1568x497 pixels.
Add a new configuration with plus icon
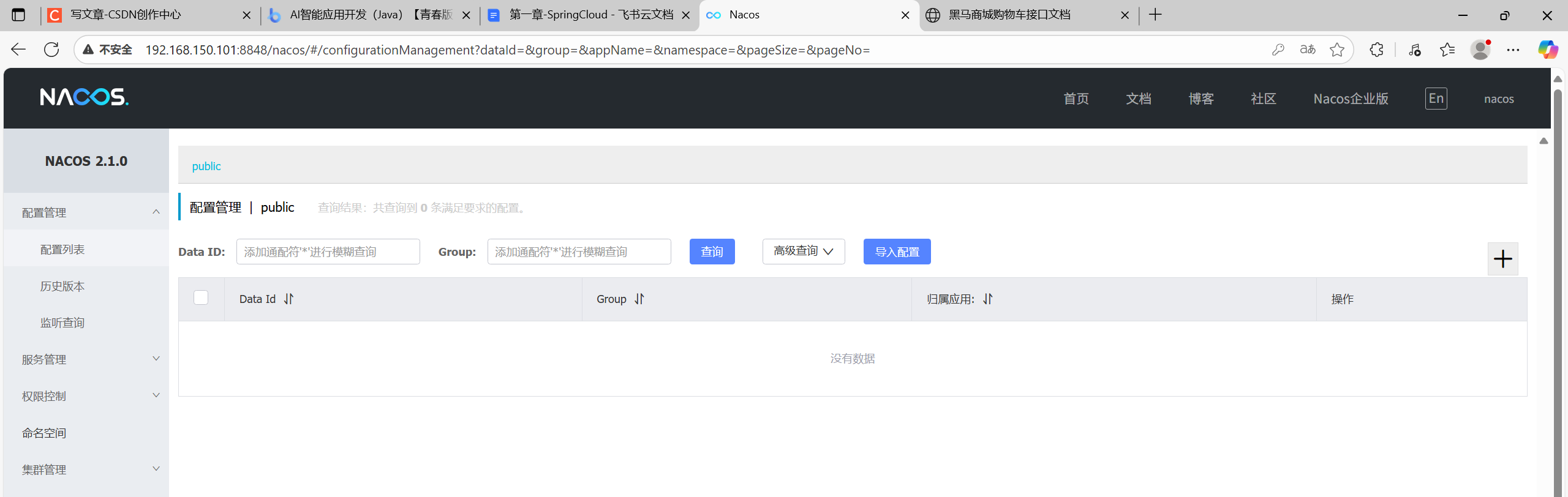[1502, 259]
